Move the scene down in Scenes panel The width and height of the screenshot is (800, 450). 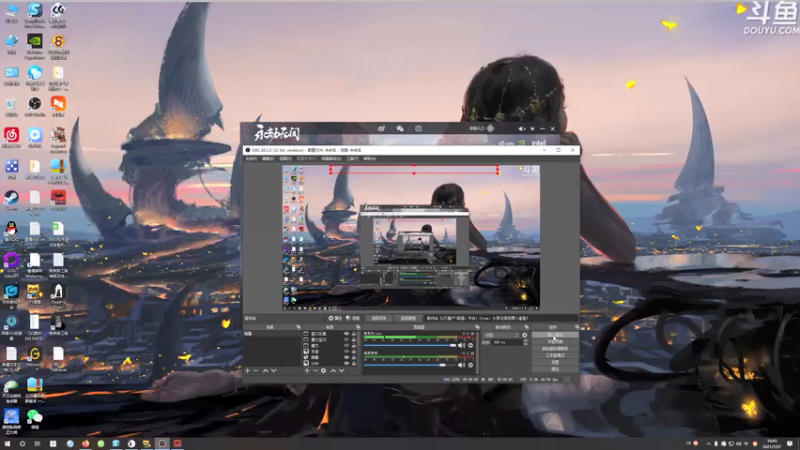pyautogui.click(x=273, y=370)
